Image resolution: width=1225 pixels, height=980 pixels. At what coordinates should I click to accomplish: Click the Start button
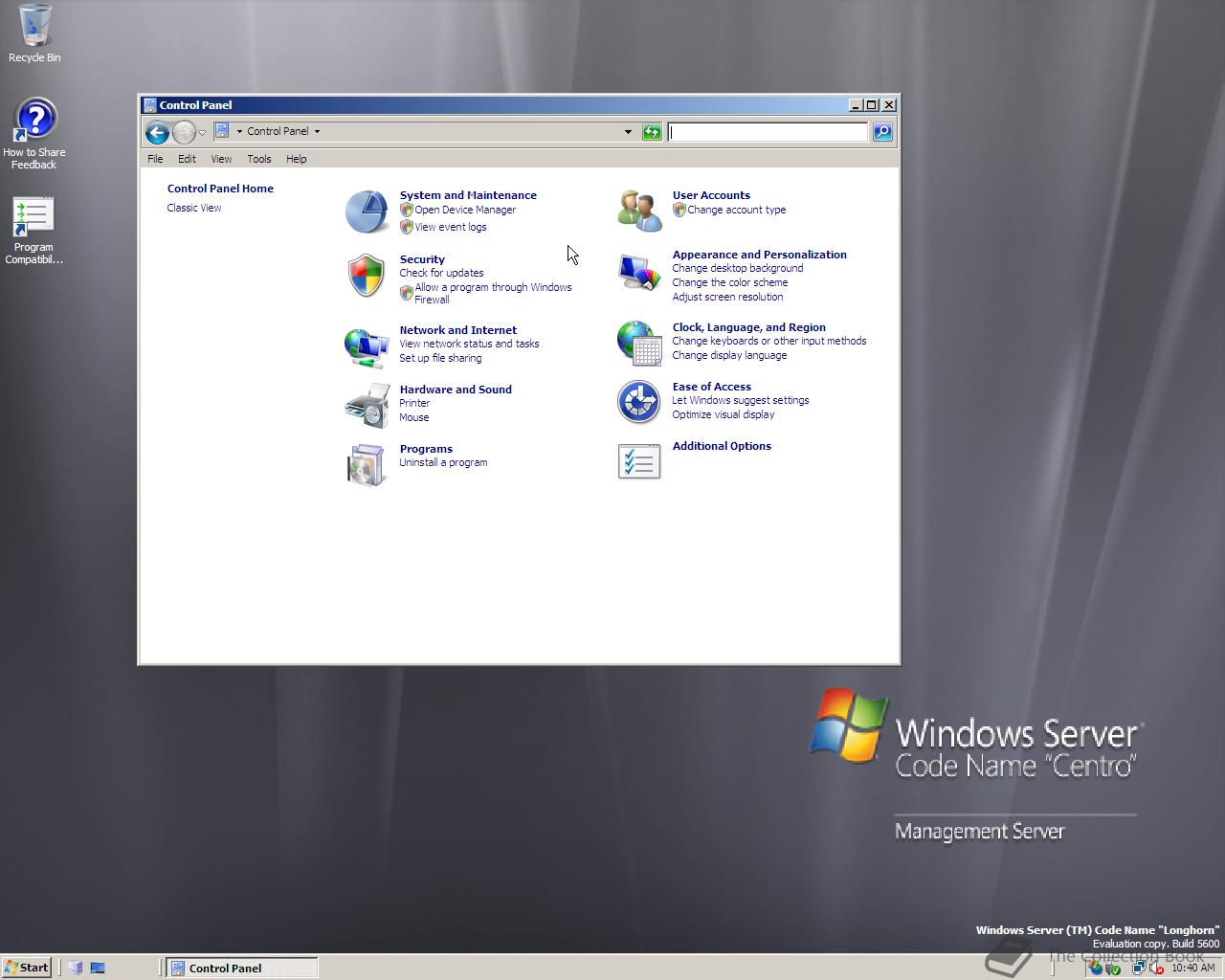pyautogui.click(x=27, y=968)
